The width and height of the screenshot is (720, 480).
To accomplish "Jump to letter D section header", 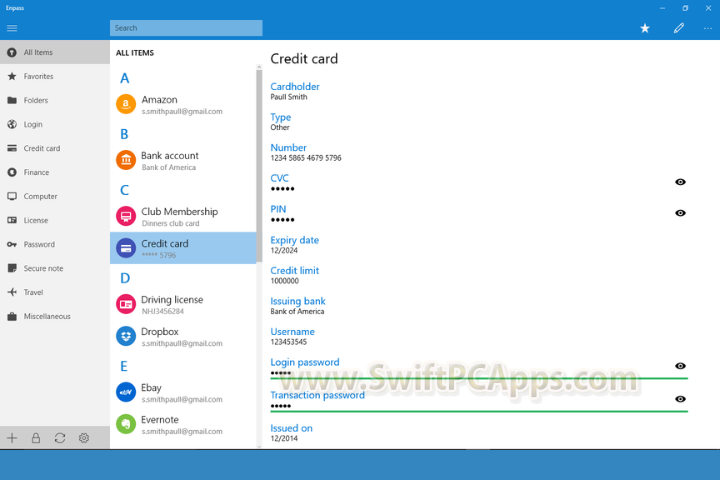I will (125, 278).
